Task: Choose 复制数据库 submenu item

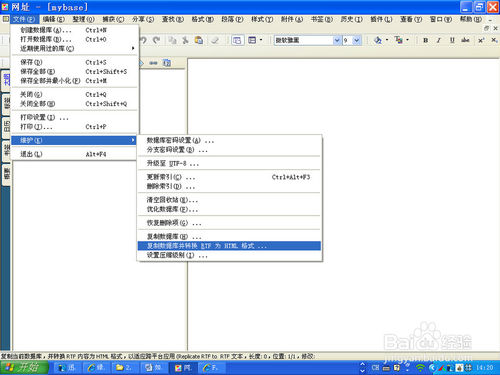Action: tap(229, 236)
